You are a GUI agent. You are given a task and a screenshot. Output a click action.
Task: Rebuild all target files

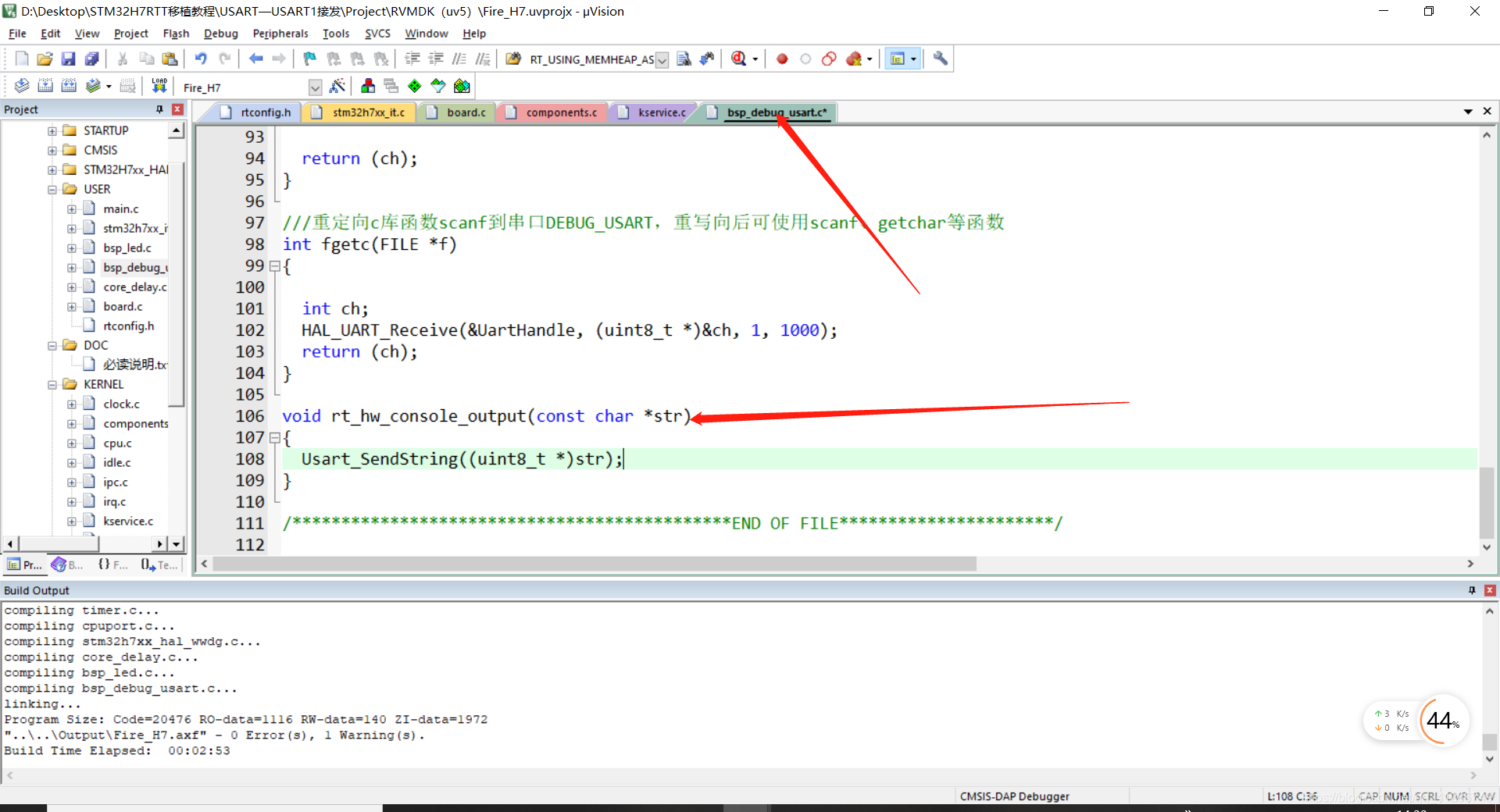69,86
